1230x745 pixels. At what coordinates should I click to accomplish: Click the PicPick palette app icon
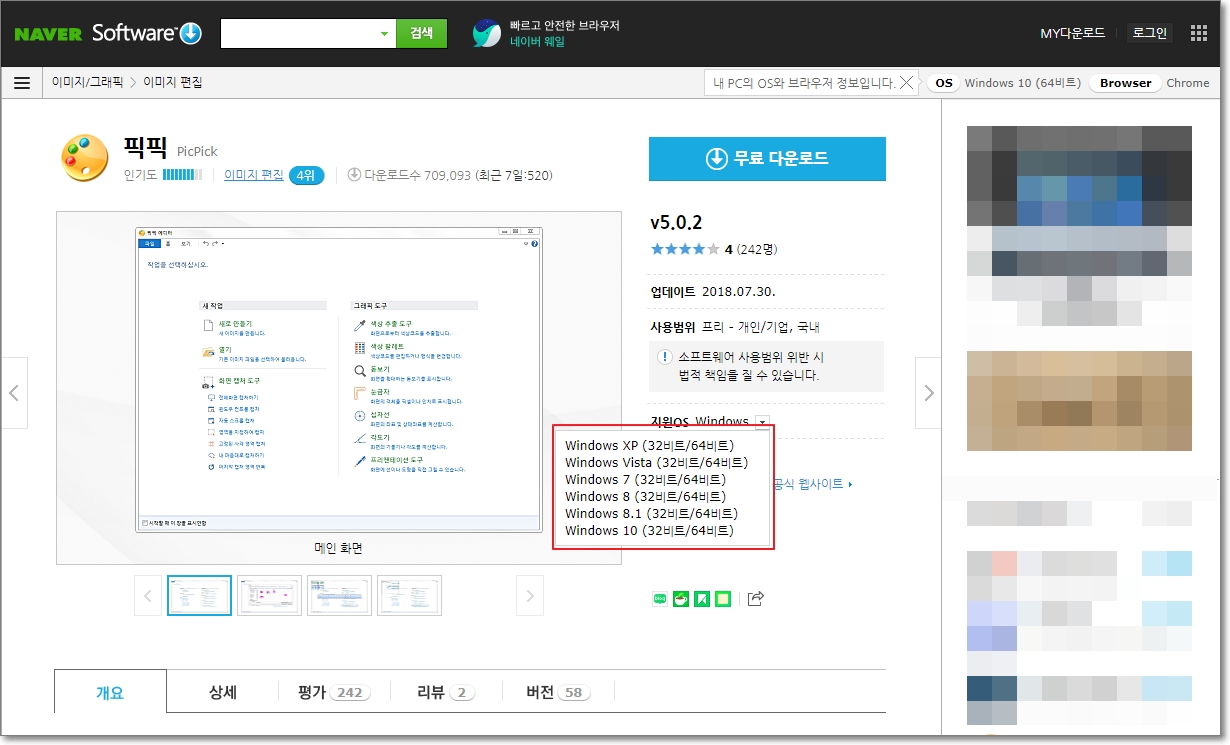point(84,158)
